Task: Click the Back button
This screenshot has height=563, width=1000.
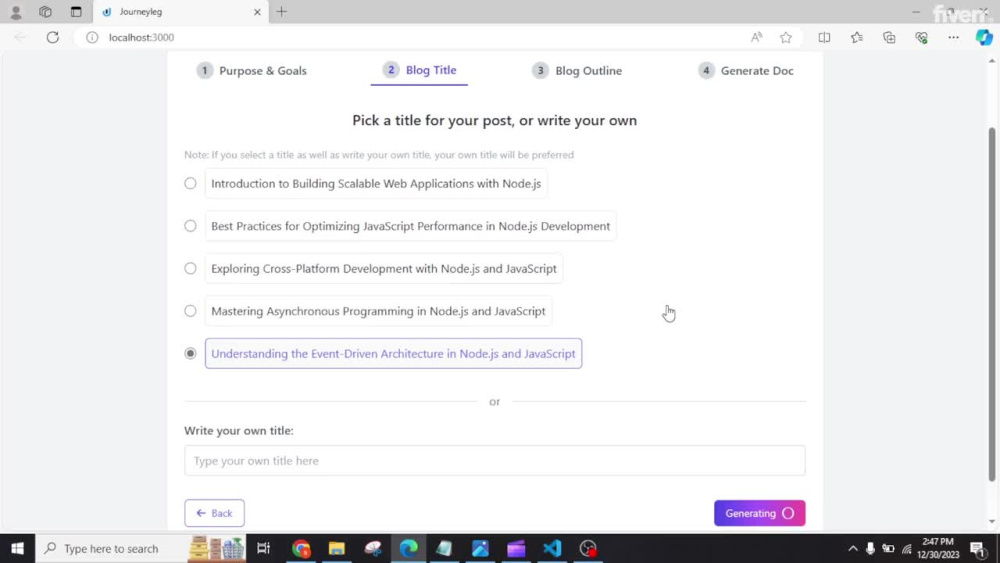Action: coord(214,513)
